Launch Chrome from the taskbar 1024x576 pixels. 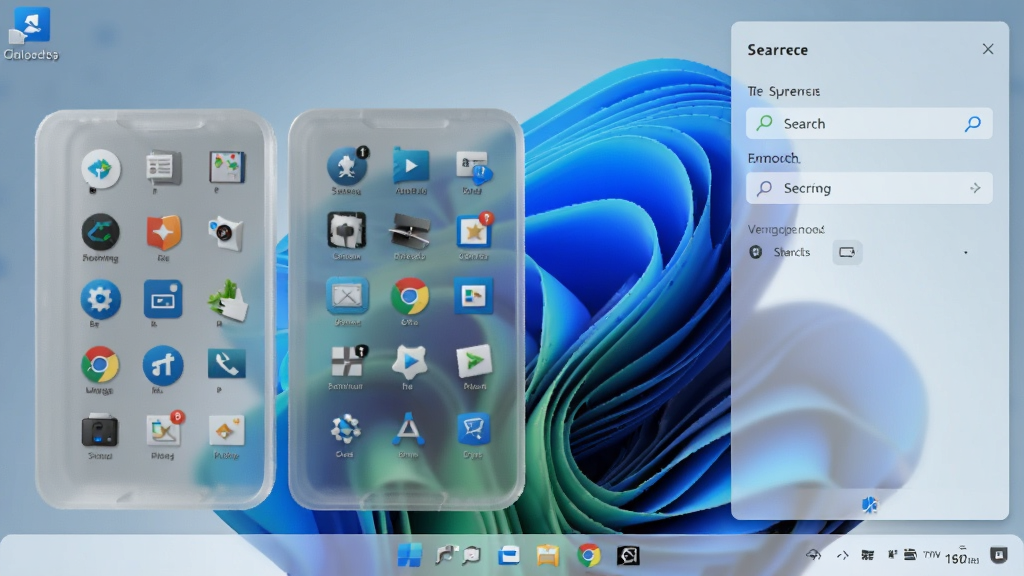click(588, 555)
